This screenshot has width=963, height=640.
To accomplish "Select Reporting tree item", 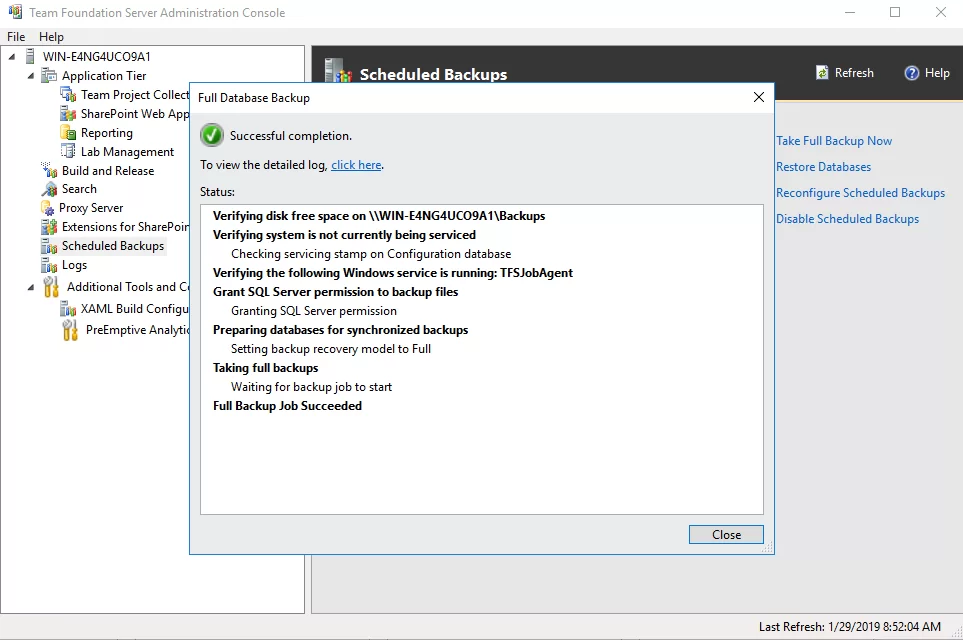I will 106,133.
